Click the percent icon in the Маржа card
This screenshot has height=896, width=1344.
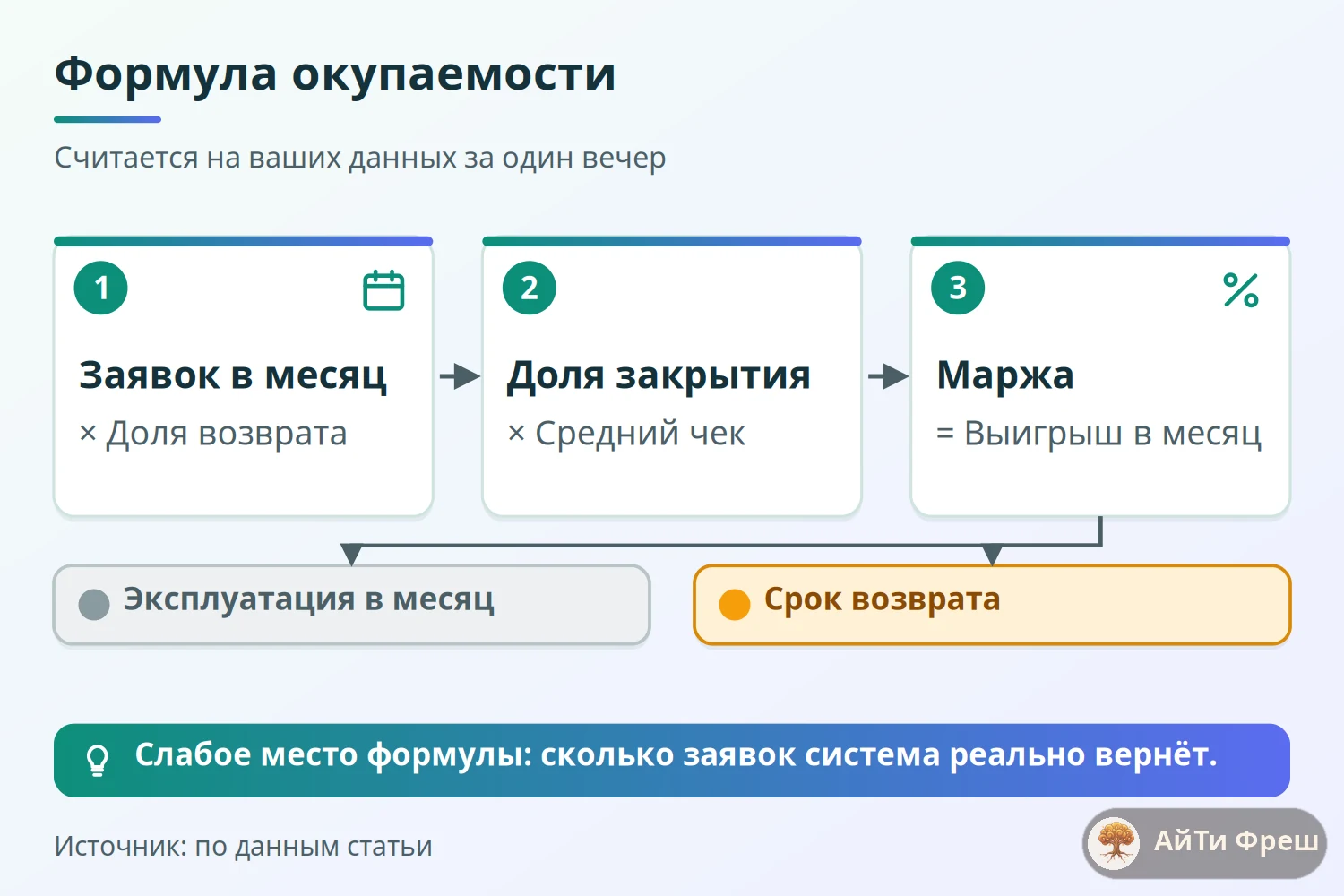click(1241, 290)
